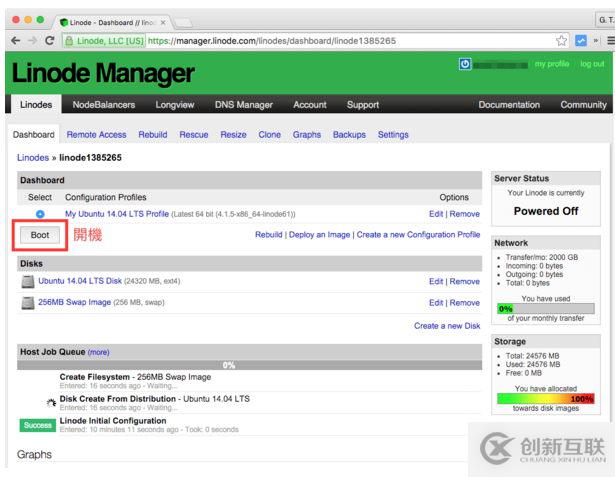Open My Ubuntu 14.04 LTS Profile link
The height and width of the screenshot is (477, 615).
pos(117,214)
